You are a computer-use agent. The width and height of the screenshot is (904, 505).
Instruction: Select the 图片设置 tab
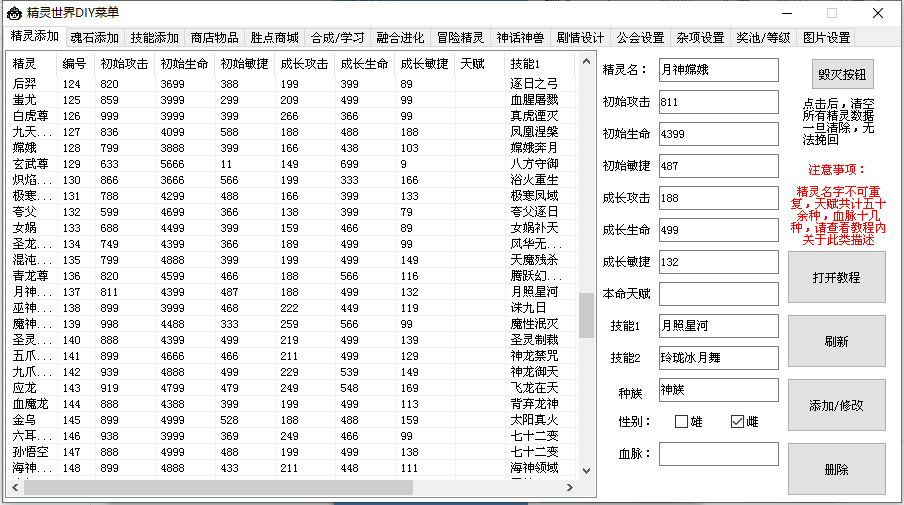[x=827, y=38]
